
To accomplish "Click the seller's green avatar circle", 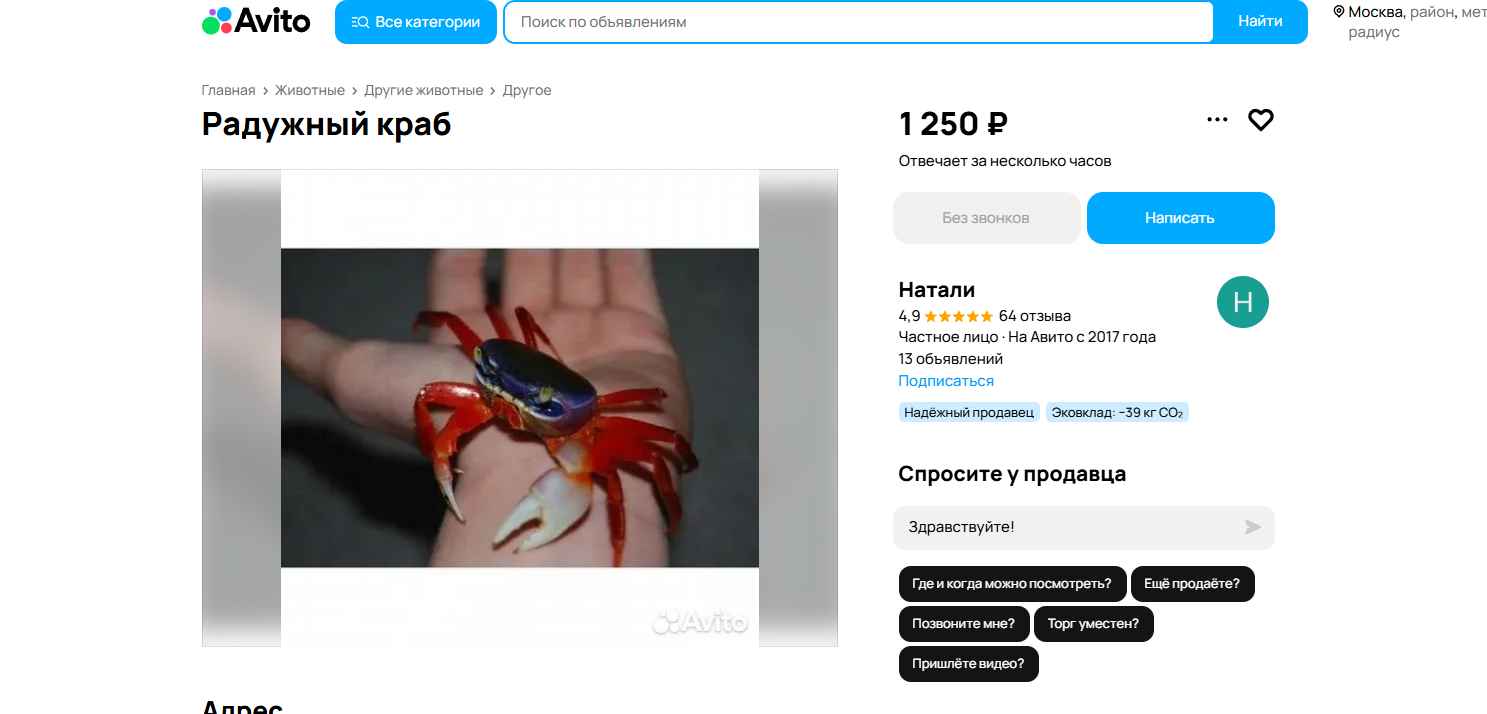I will pos(1243,302).
